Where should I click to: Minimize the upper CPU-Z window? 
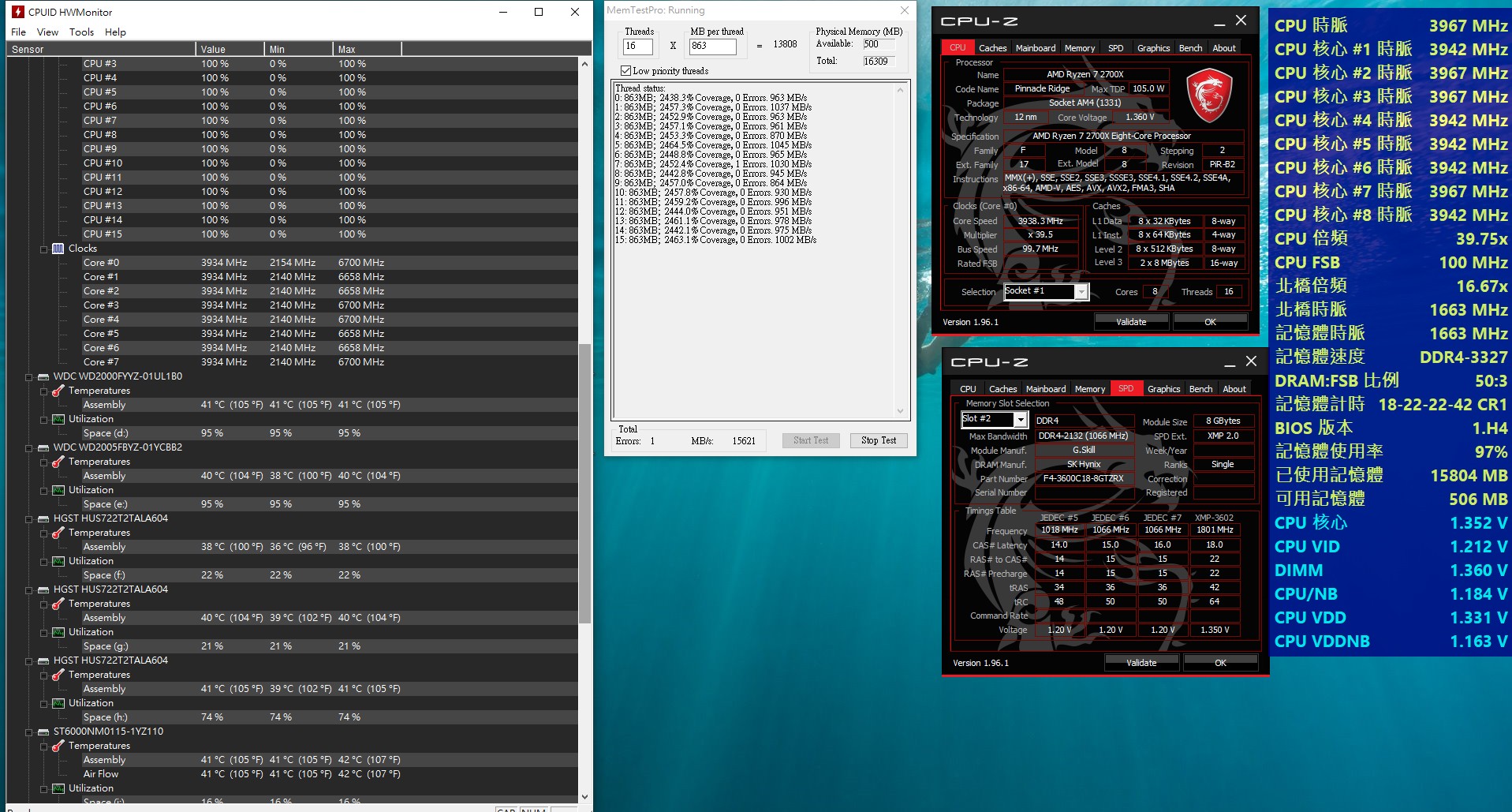1219,22
